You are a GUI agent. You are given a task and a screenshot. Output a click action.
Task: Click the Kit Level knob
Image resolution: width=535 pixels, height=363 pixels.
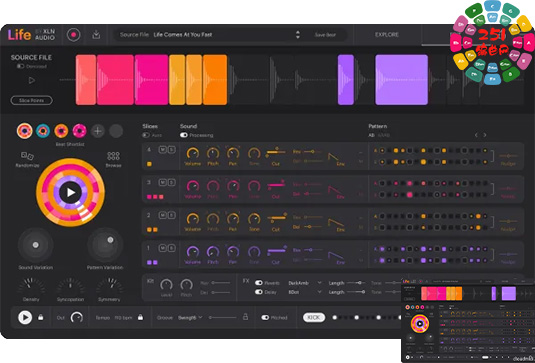[167, 284]
